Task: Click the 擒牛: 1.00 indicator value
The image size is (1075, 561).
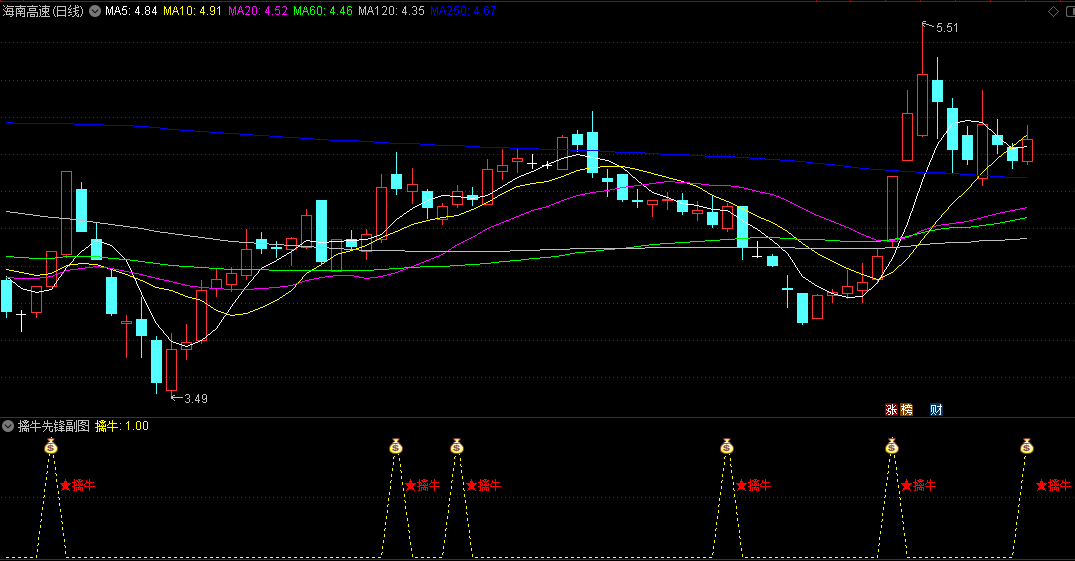Action: pos(121,426)
